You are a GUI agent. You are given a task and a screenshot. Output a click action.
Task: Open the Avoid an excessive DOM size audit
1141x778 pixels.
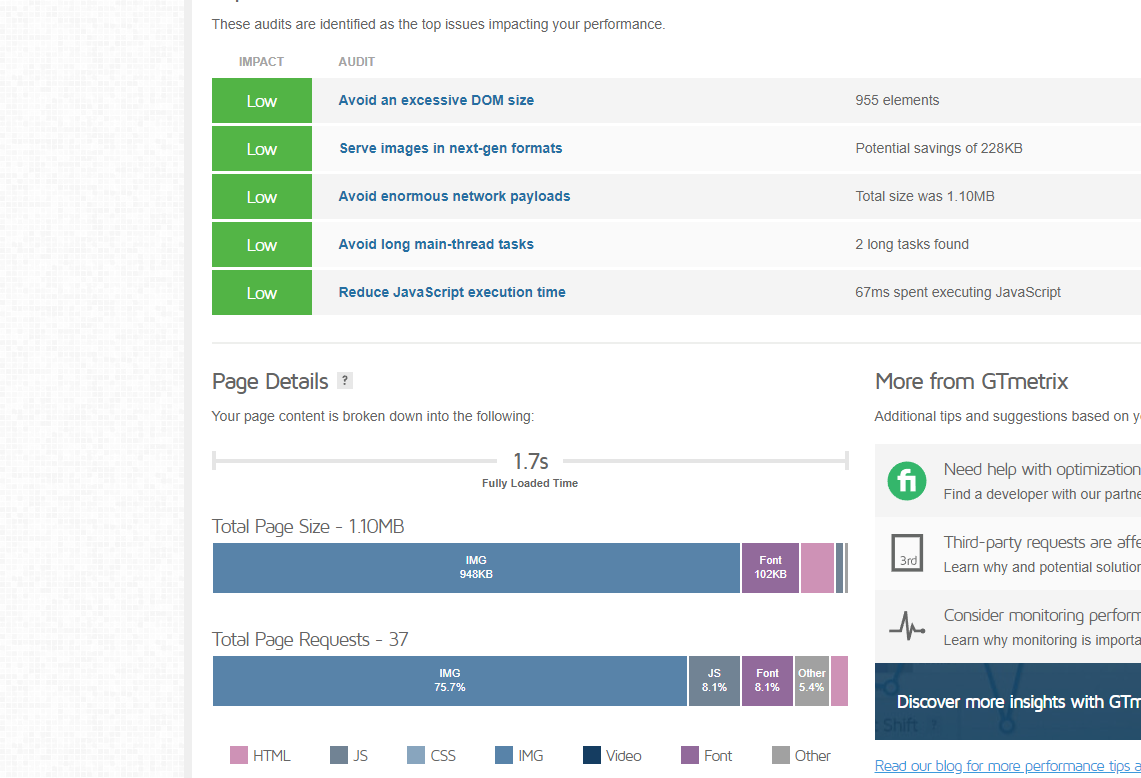pos(436,100)
